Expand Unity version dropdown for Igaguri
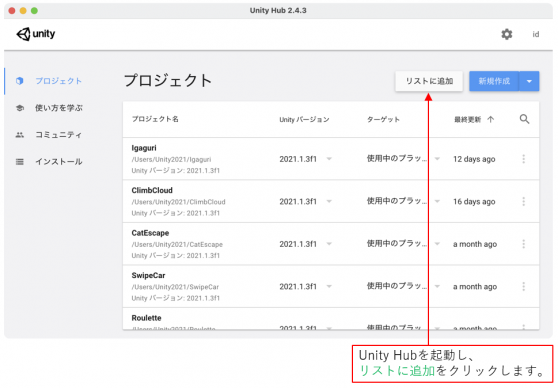The width and height of the screenshot is (558, 388). click(x=329, y=159)
